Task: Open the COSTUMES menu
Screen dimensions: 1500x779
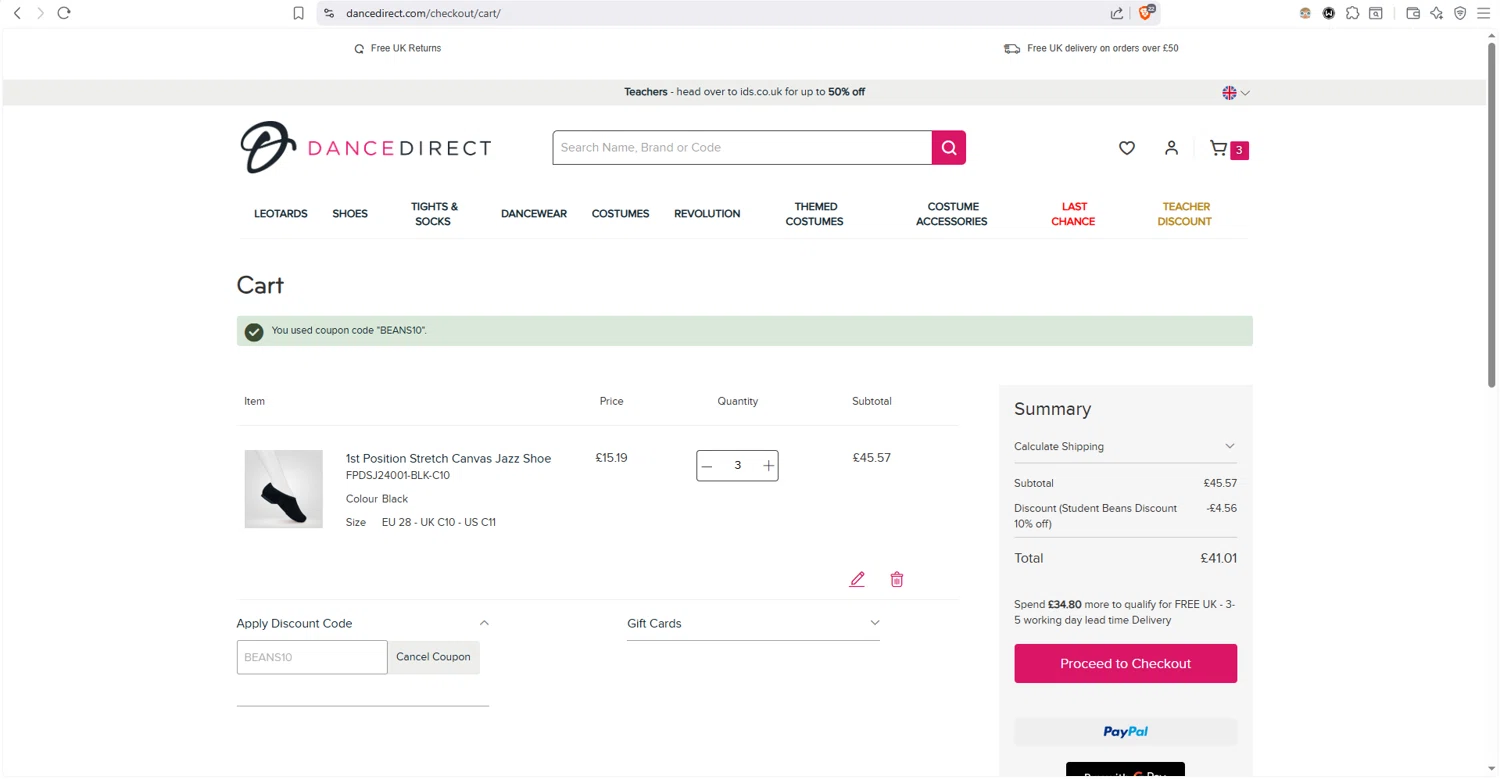Action: click(x=620, y=214)
